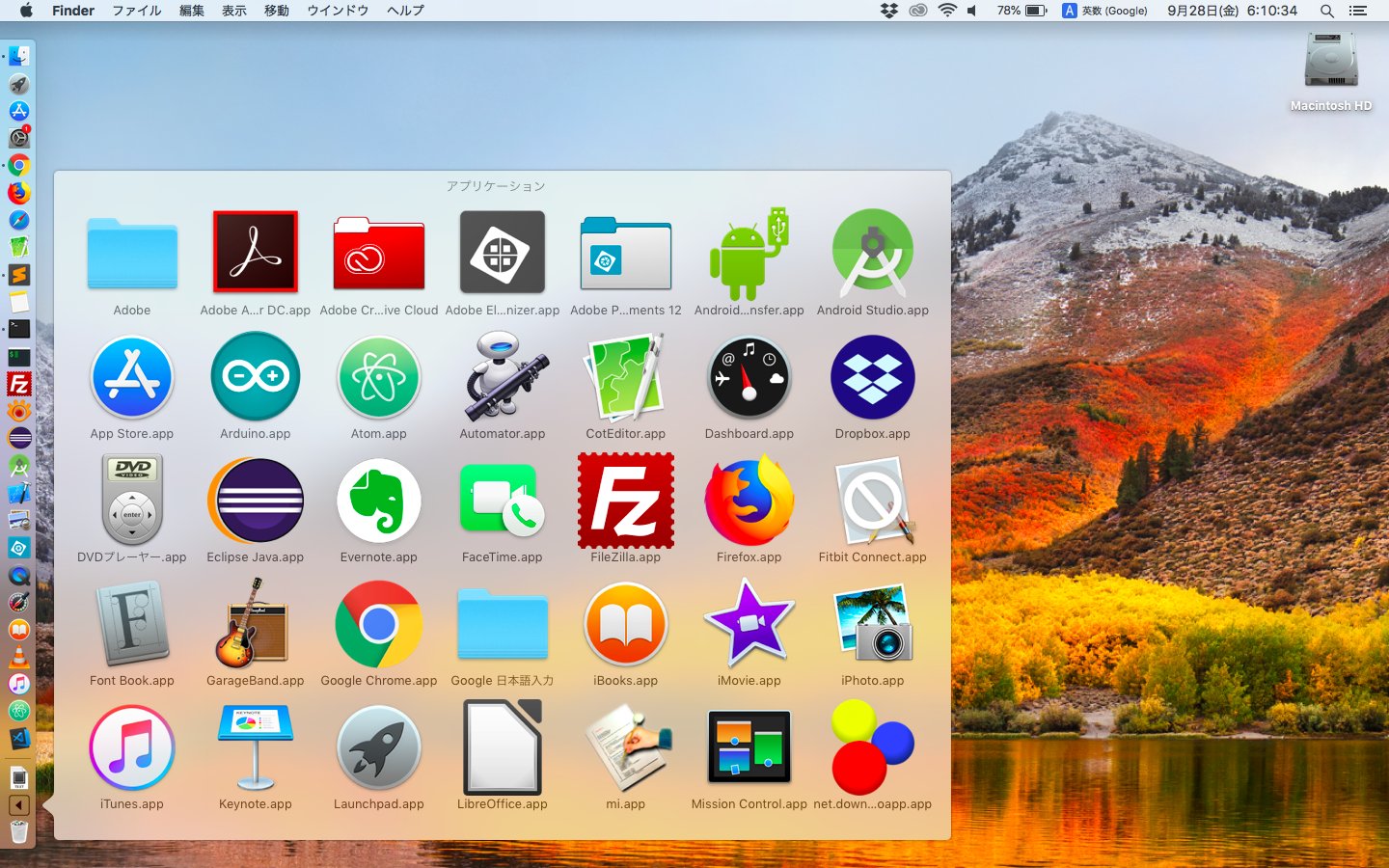Launch GarageBand guitar icon
Viewport: 1389px width, 868px height.
click(x=255, y=623)
